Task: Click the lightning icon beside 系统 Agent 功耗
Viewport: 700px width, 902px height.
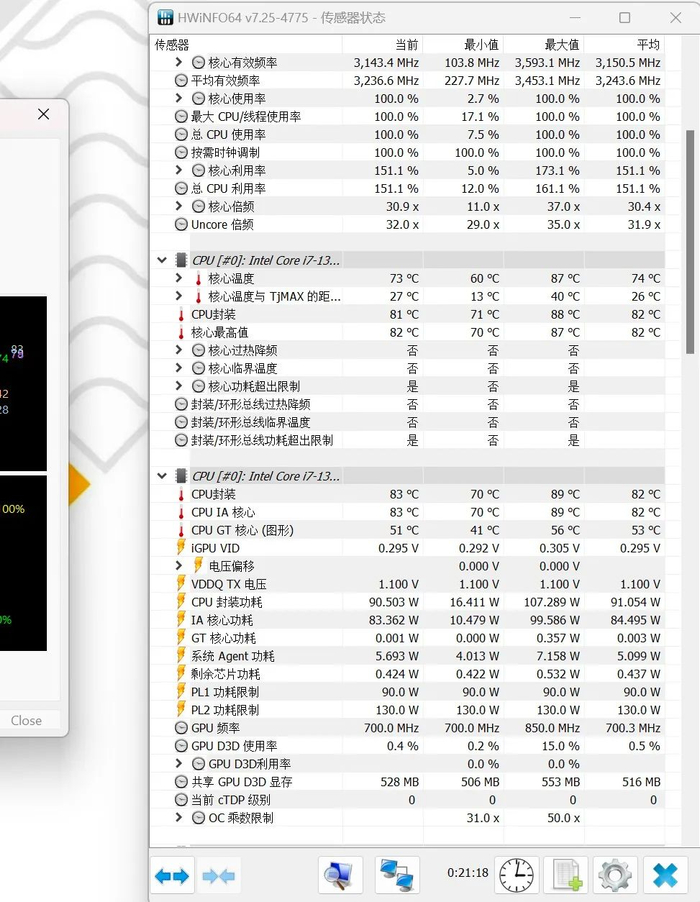Action: (181, 656)
